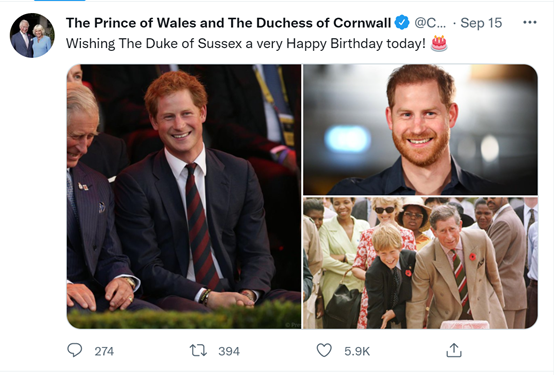Screen dimensions: 554x375
Task: Open the Sep 15 timestamp link
Action: tap(481, 23)
